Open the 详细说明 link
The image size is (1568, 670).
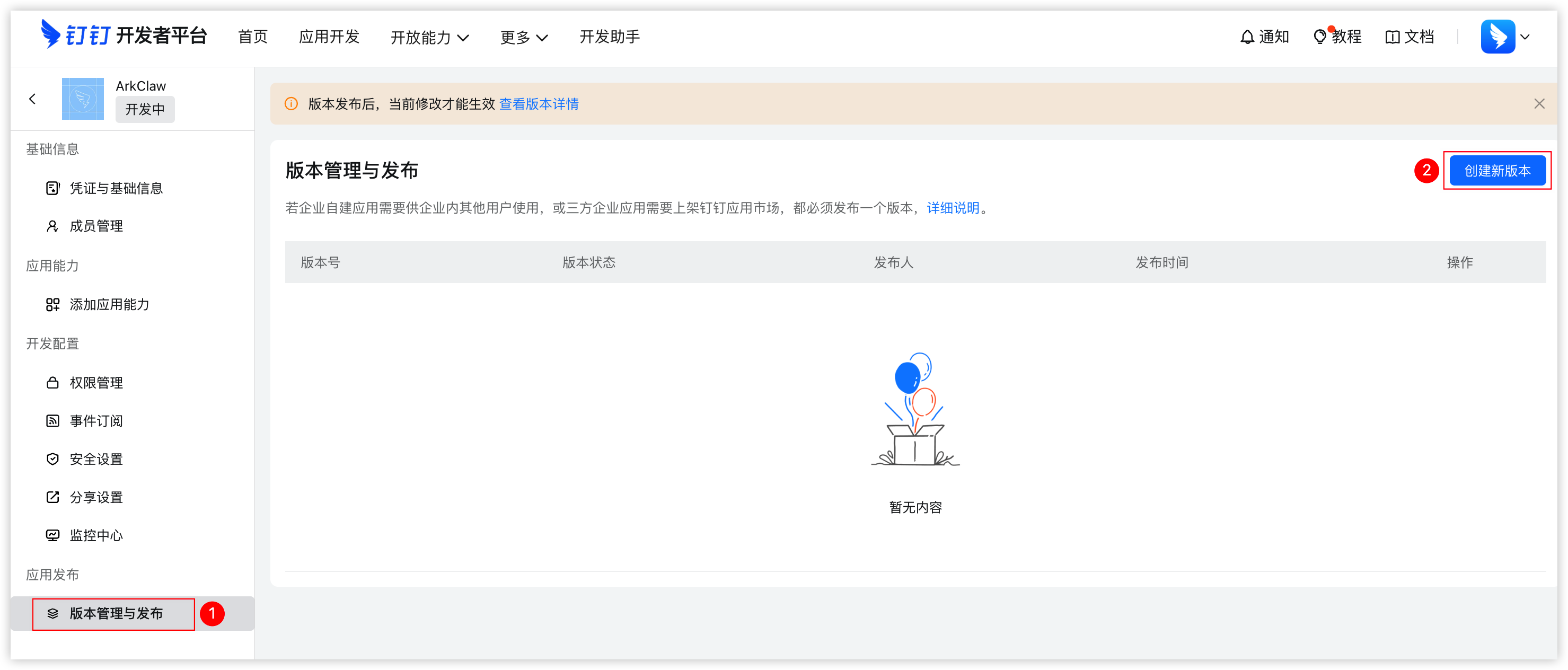(x=953, y=208)
